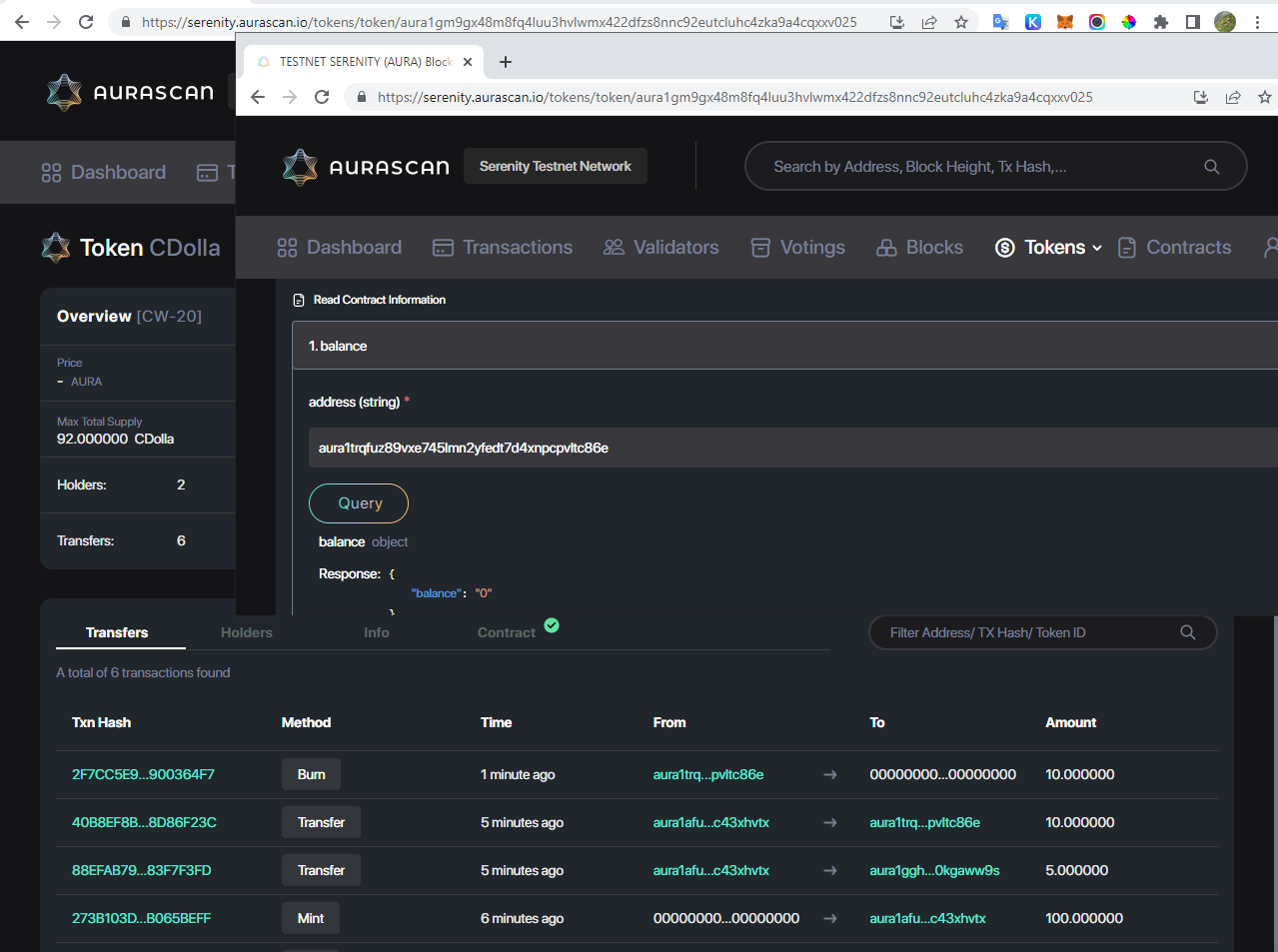This screenshot has height=952, width=1278.
Task: Click magnifier icon in the Filter Address field
Action: [x=1188, y=632]
